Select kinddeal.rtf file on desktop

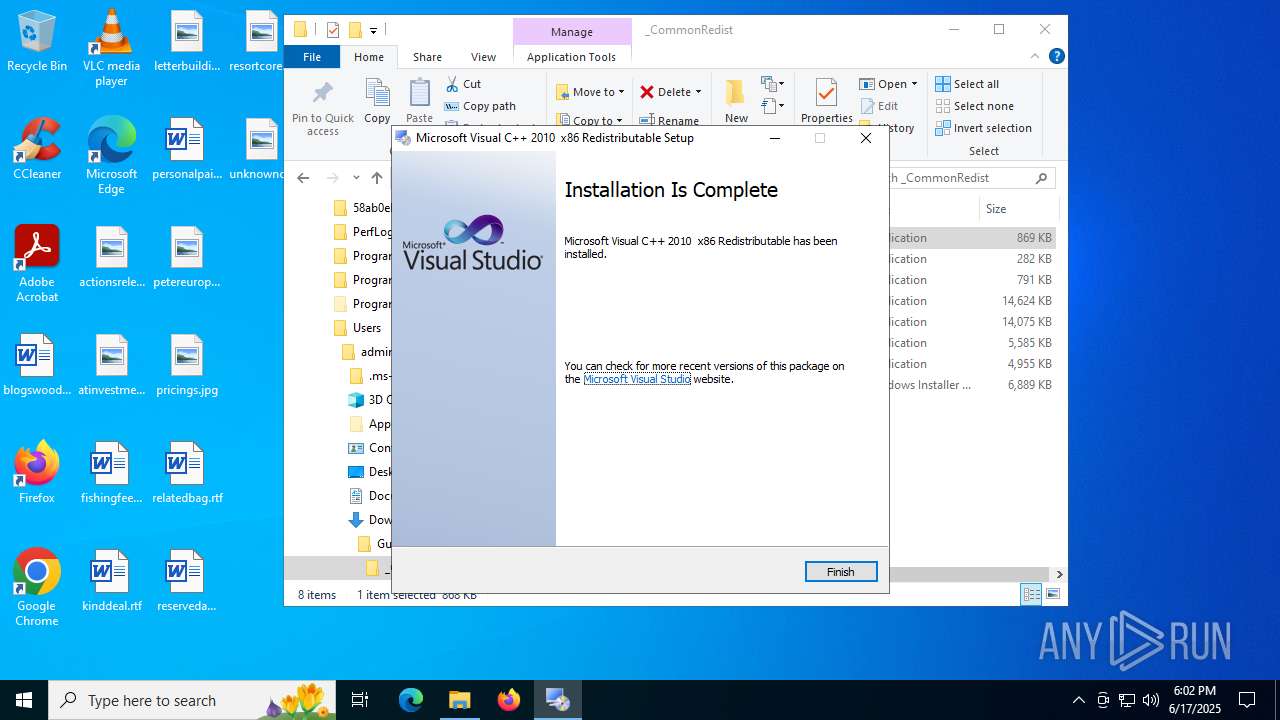[111, 581]
